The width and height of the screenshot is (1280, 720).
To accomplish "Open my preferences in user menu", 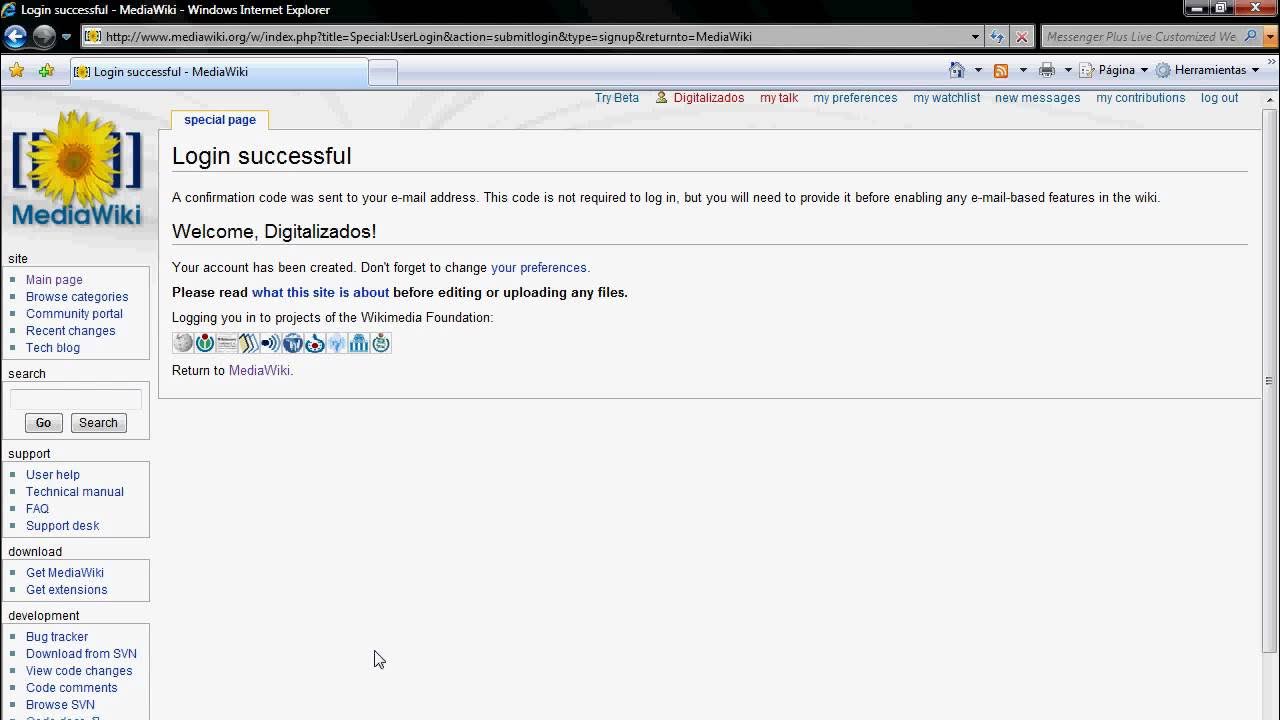I will pyautogui.click(x=855, y=98).
